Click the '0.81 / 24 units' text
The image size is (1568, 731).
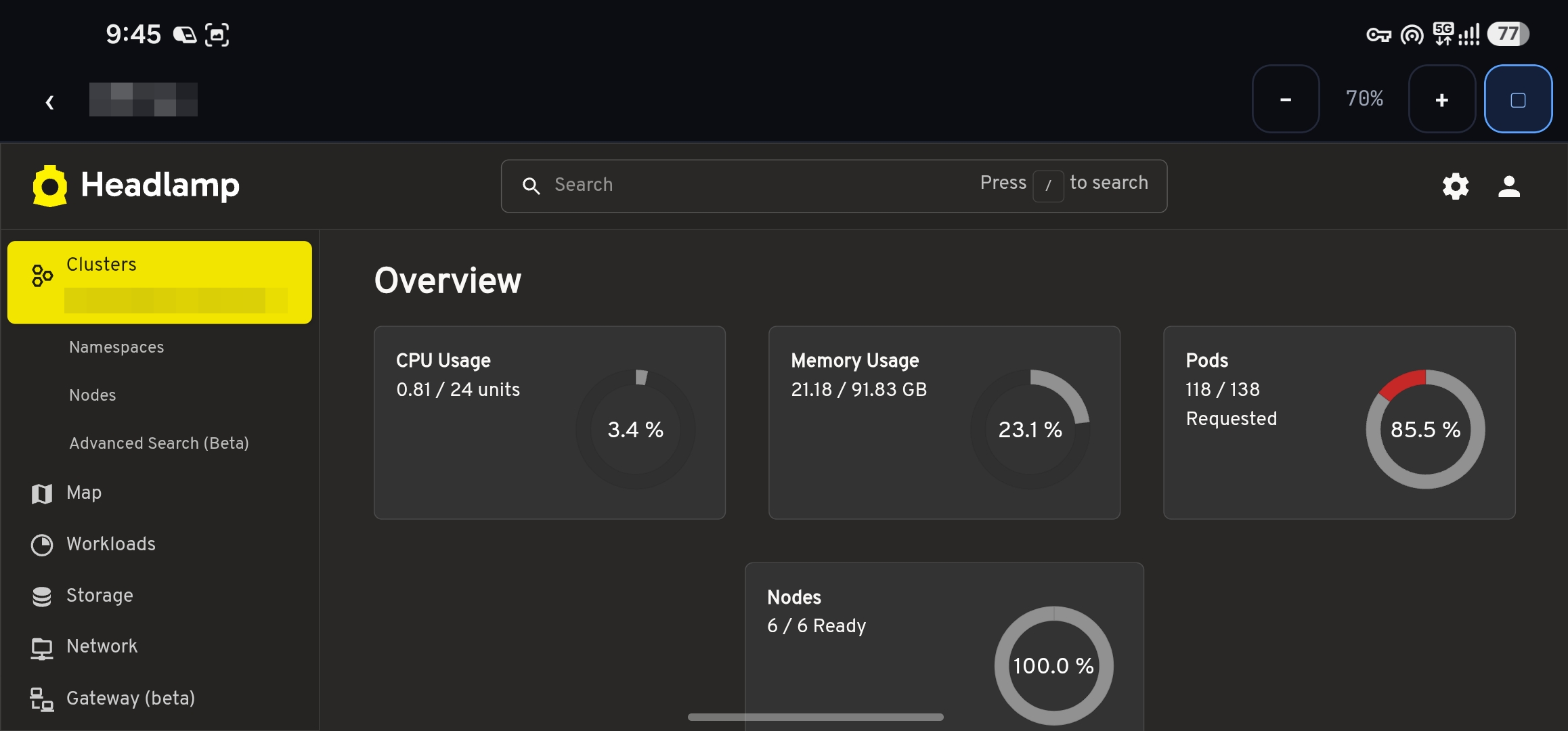click(x=458, y=390)
